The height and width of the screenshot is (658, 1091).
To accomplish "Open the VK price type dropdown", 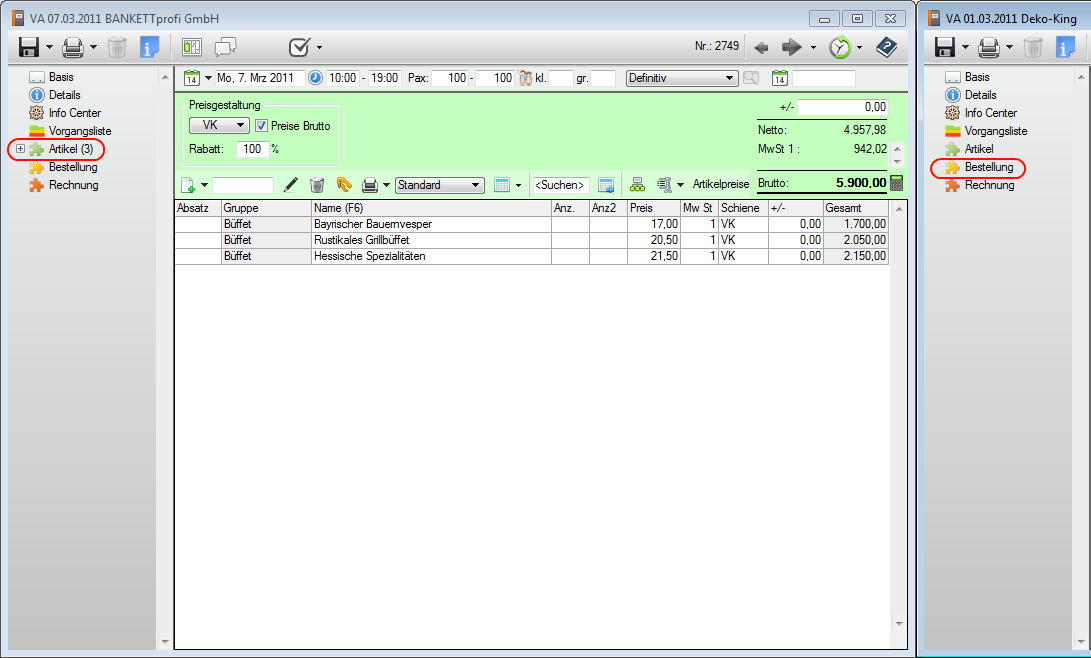I will coord(219,126).
